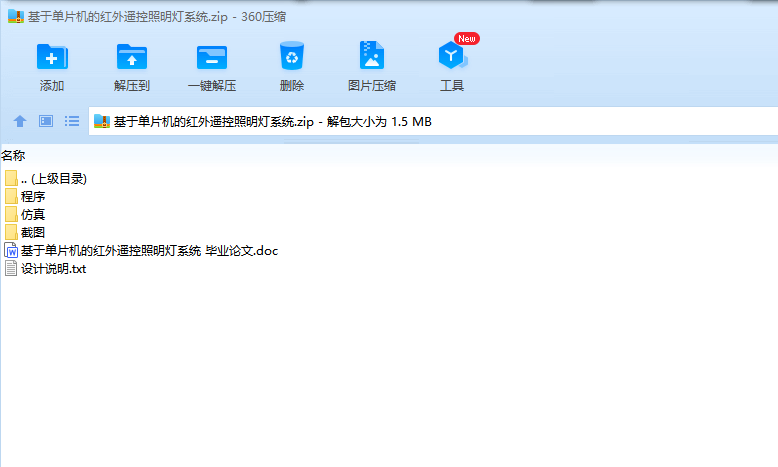Click the folder icon beside 程序
Viewport: 778px width, 467px height.
pyautogui.click(x=11, y=197)
